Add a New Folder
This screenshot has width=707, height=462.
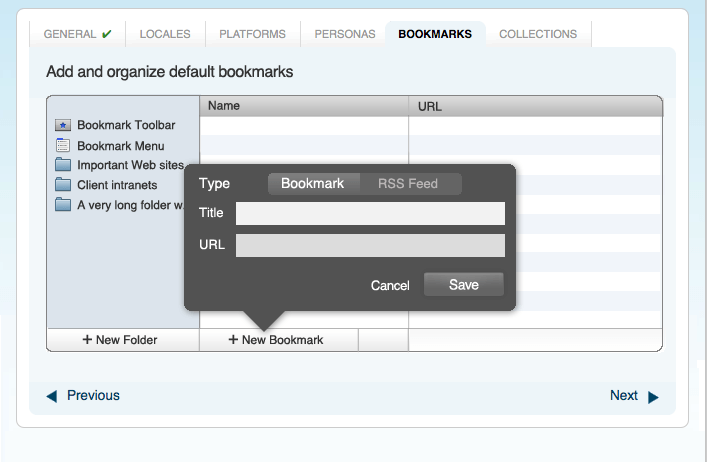pyautogui.click(x=123, y=340)
